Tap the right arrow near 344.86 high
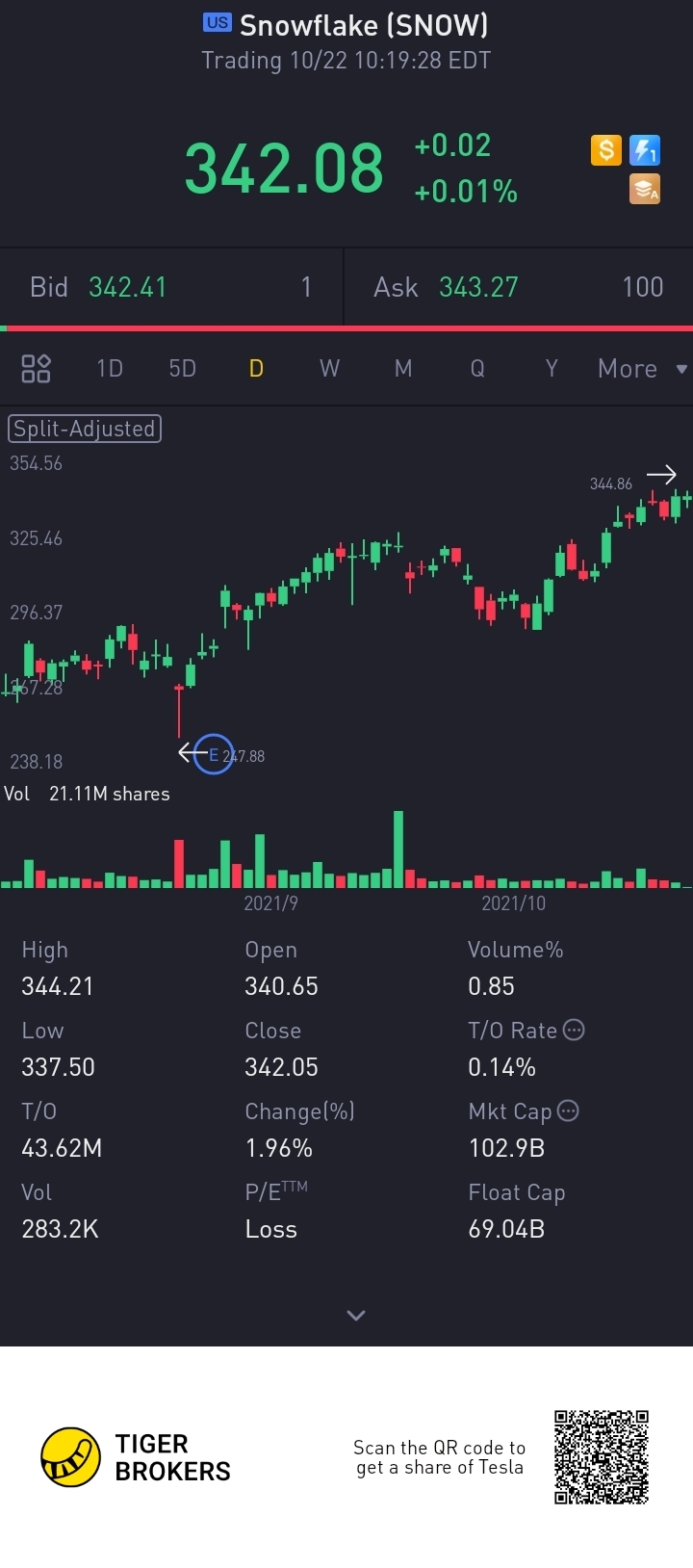 (660, 475)
